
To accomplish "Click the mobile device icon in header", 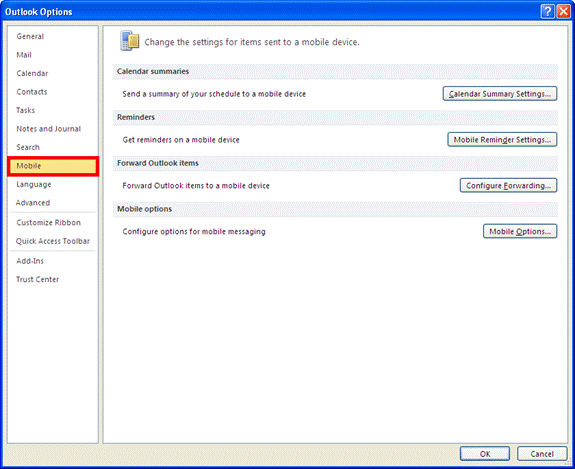I will click(x=129, y=41).
